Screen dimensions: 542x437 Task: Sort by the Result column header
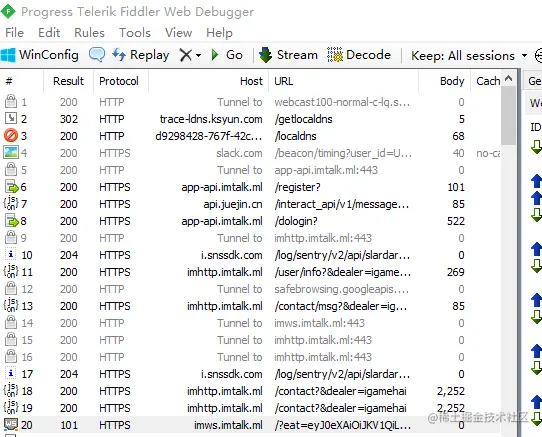click(68, 81)
